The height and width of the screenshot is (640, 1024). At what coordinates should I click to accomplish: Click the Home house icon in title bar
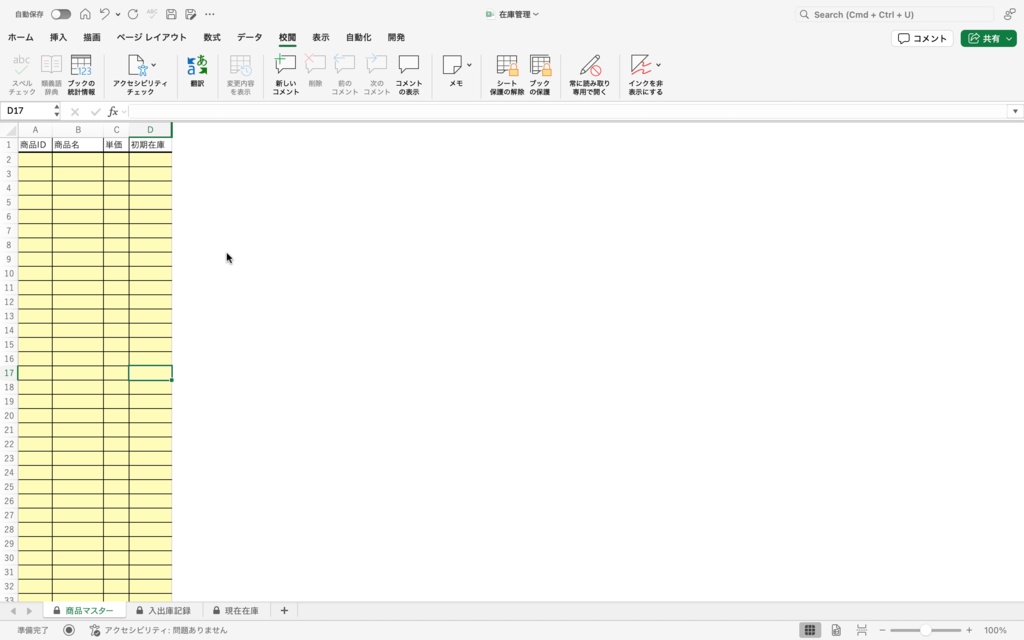pyautogui.click(x=85, y=14)
